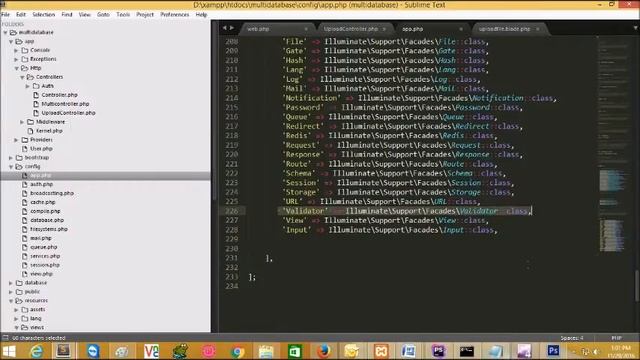Open mail.php in the sidebar
The width and height of the screenshot is (640, 360).
pos(41,238)
